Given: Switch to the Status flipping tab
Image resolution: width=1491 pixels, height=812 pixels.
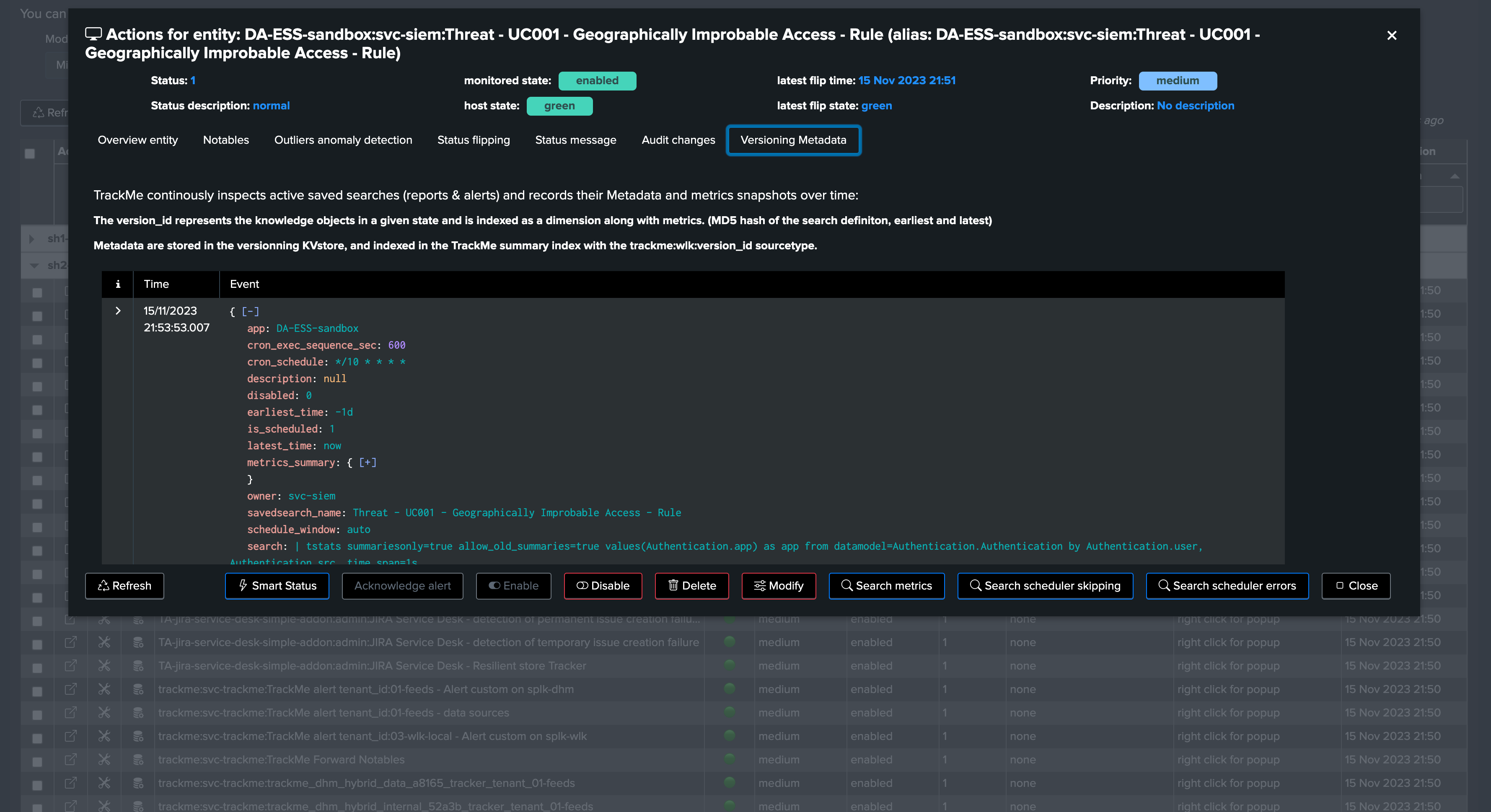Looking at the screenshot, I should pos(474,140).
